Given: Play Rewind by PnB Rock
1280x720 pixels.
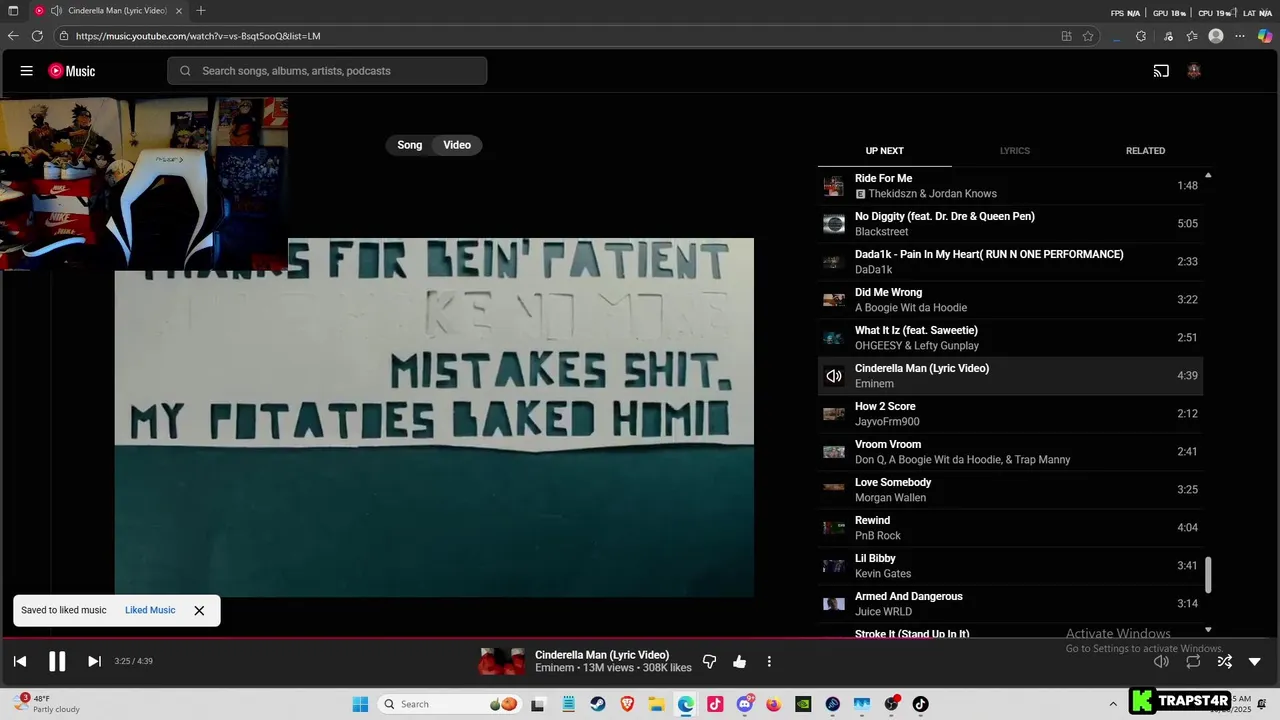Looking at the screenshot, I should 1010,528.
